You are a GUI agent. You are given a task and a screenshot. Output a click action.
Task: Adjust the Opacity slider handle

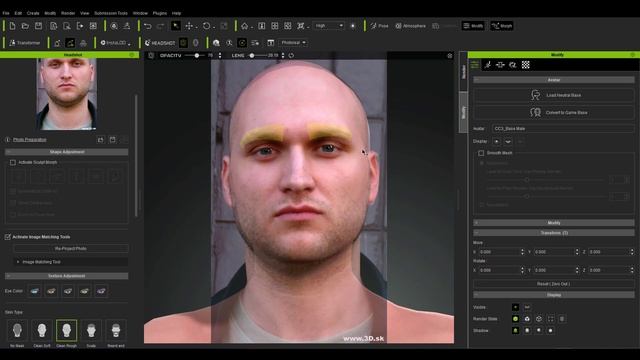pyautogui.click(x=197, y=56)
